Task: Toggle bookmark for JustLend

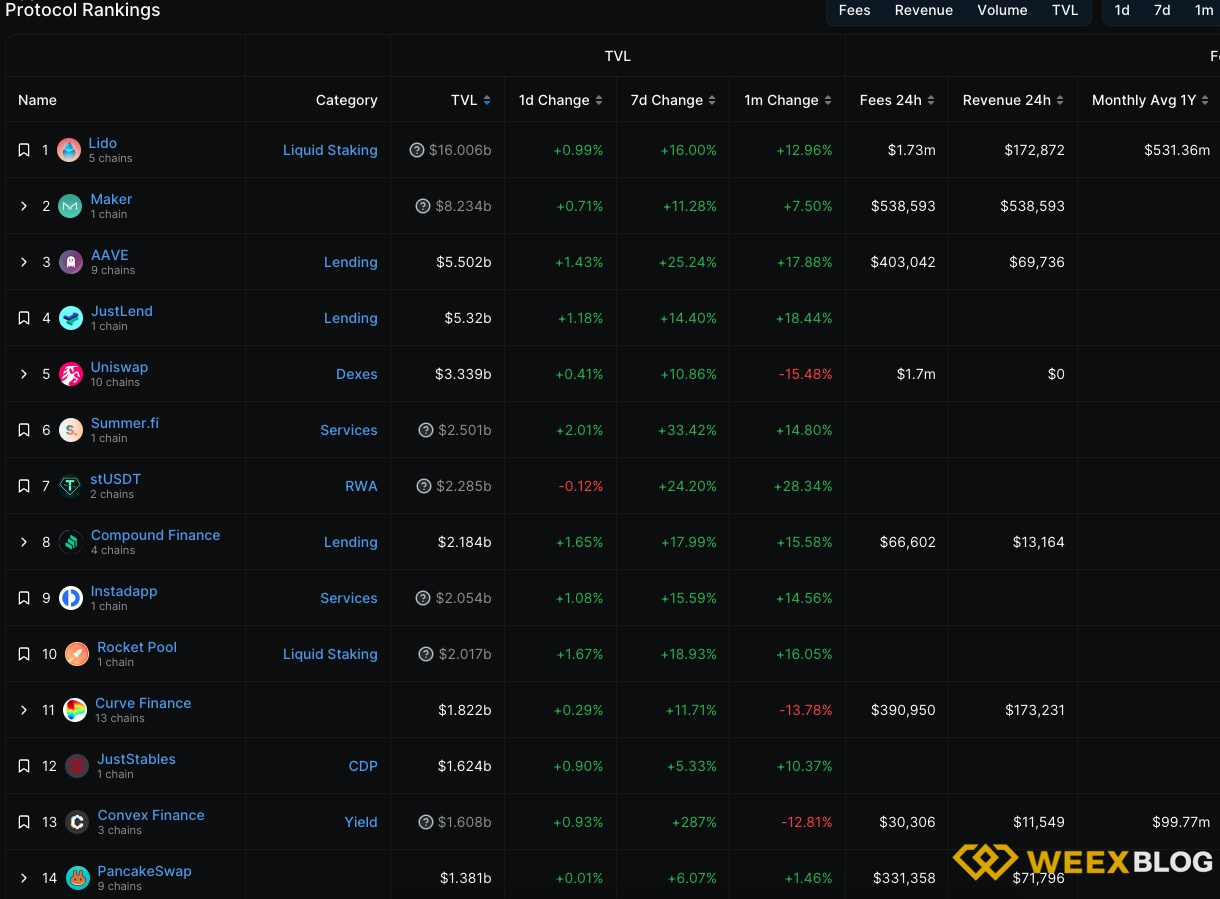Action: pyautogui.click(x=24, y=318)
